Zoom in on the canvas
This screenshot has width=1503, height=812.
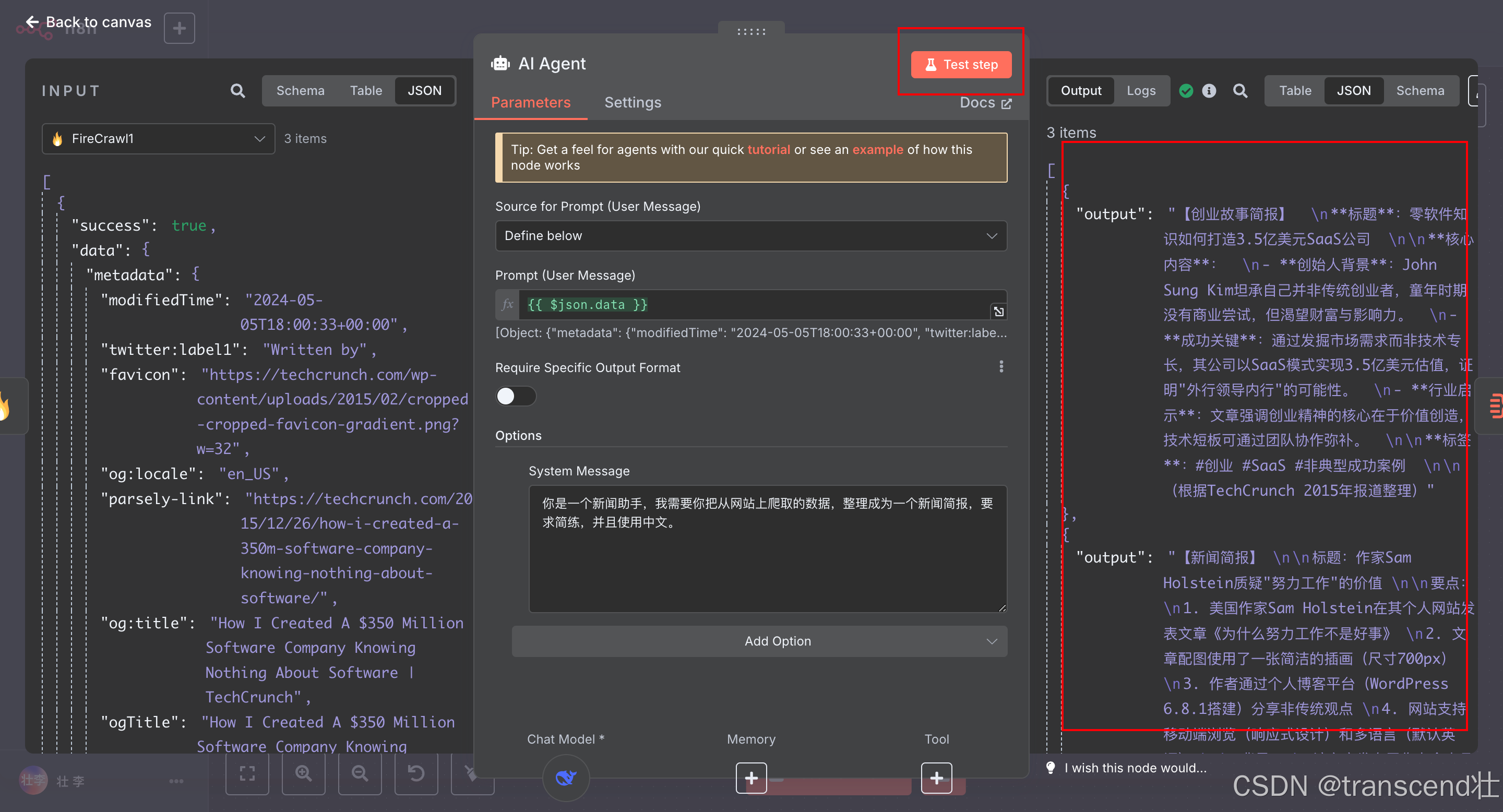tap(303, 773)
